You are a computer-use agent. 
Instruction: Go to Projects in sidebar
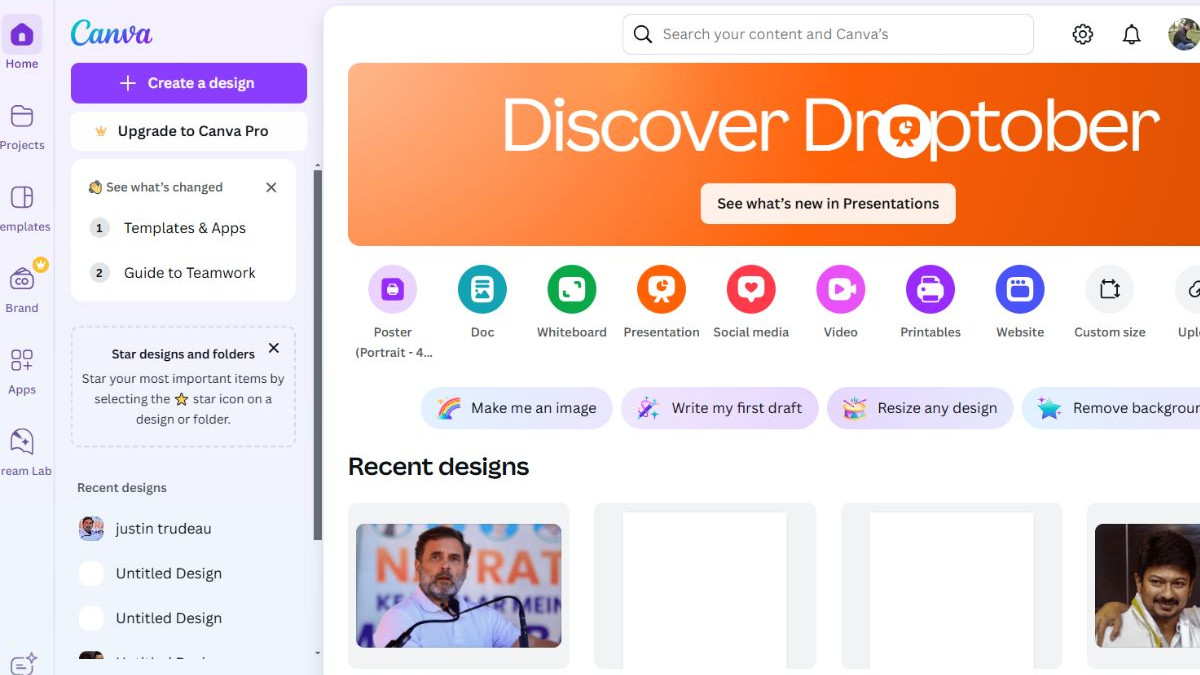tap(22, 127)
